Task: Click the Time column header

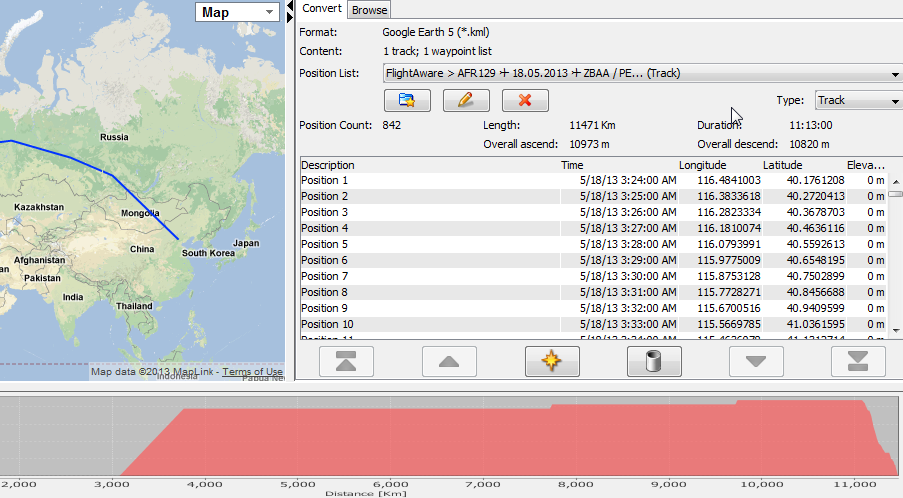Action: pos(572,165)
